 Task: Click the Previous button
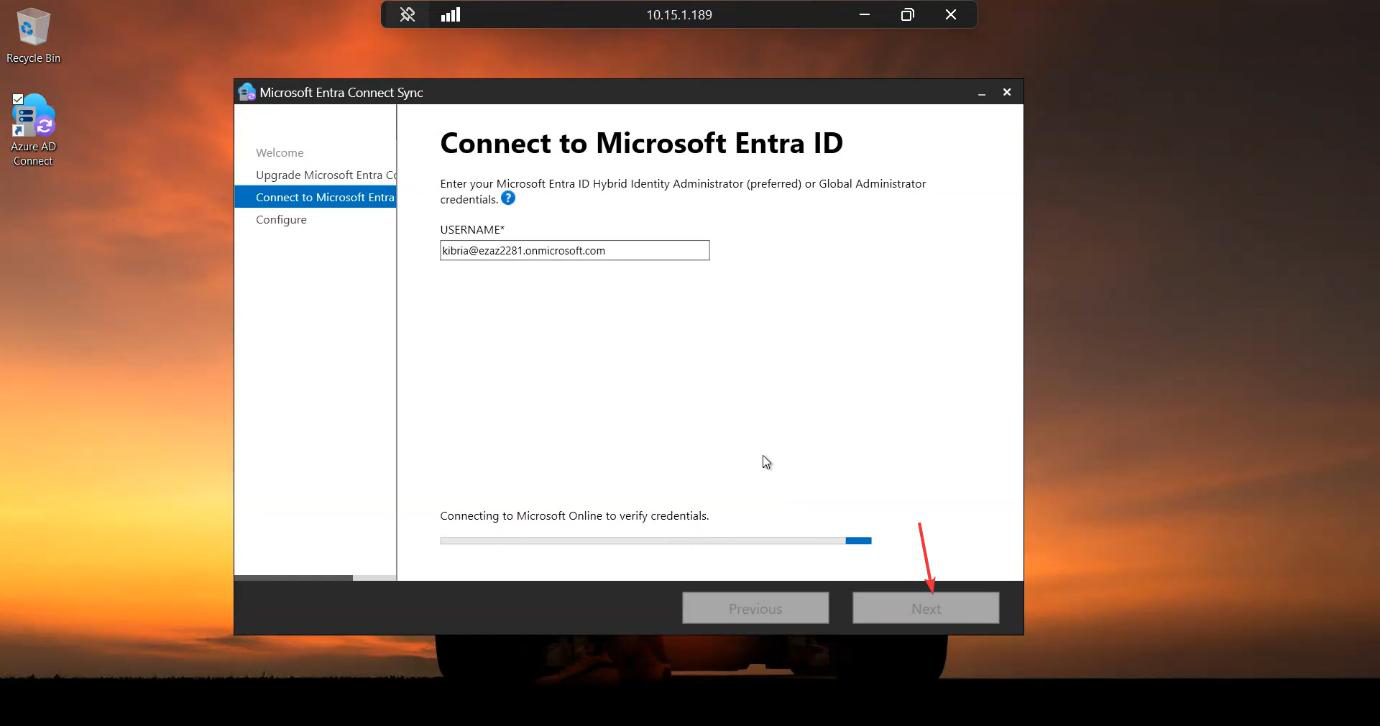(x=755, y=608)
